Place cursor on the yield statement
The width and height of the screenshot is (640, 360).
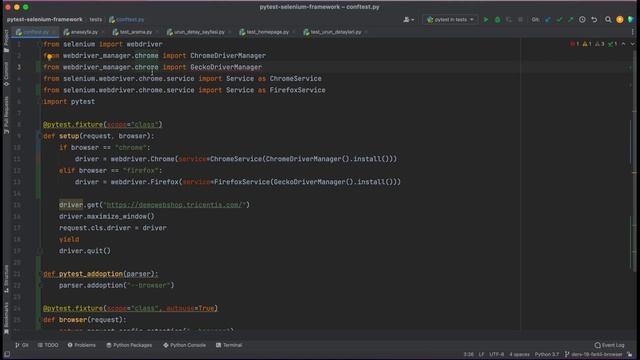[x=69, y=239]
